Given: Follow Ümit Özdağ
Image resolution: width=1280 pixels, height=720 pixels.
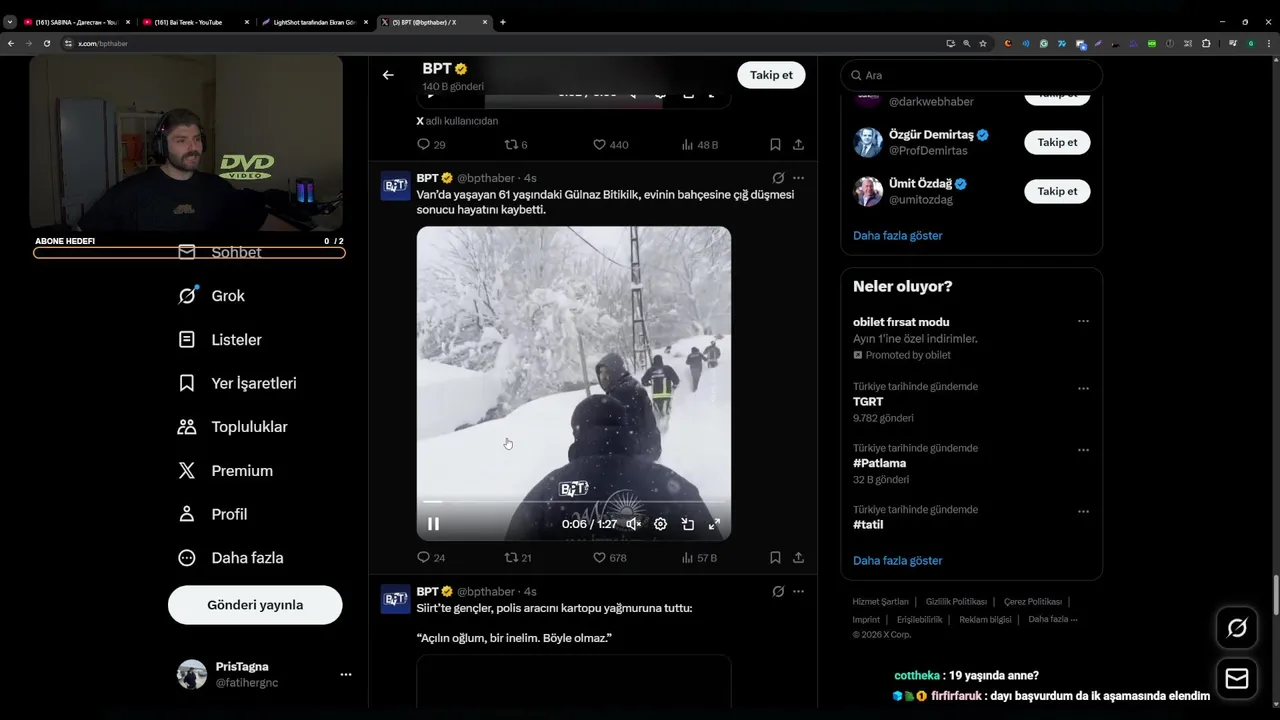Looking at the screenshot, I should pyautogui.click(x=1057, y=191).
